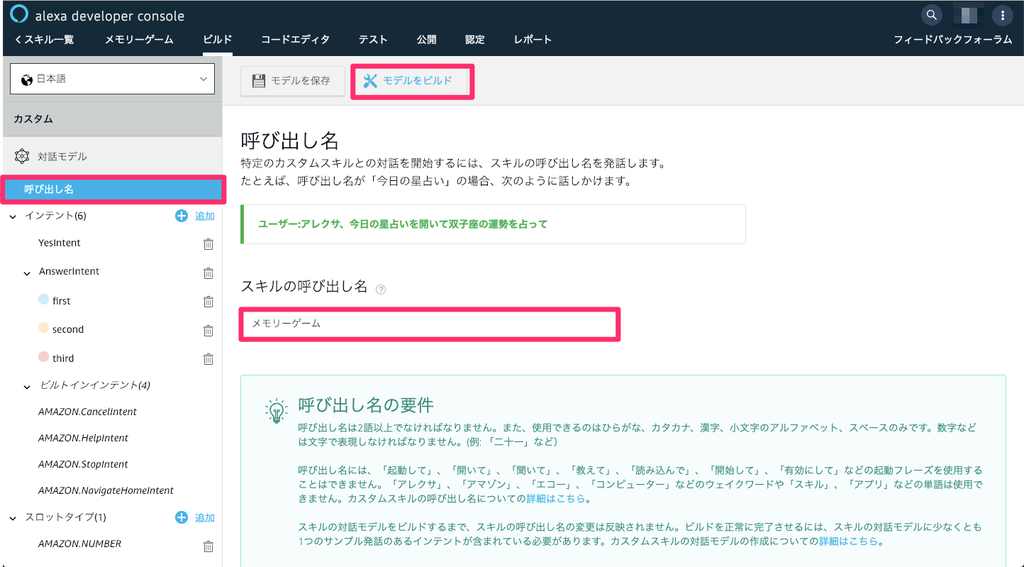The image size is (1024, 567).
Task: Select AMAZON.NUMBER slot type
Action: coord(80,543)
